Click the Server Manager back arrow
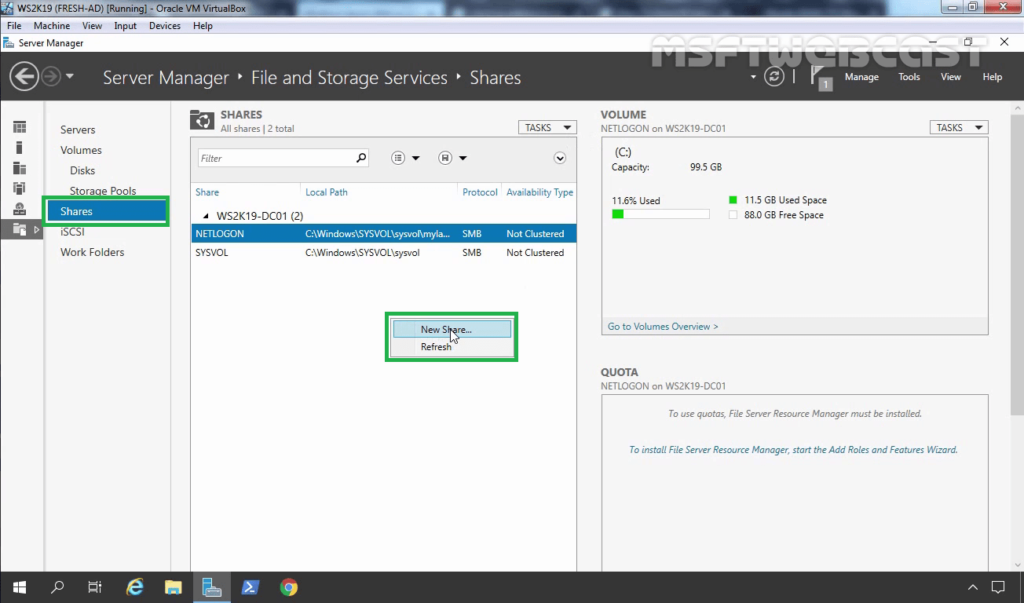The height and width of the screenshot is (603, 1024). [24, 77]
